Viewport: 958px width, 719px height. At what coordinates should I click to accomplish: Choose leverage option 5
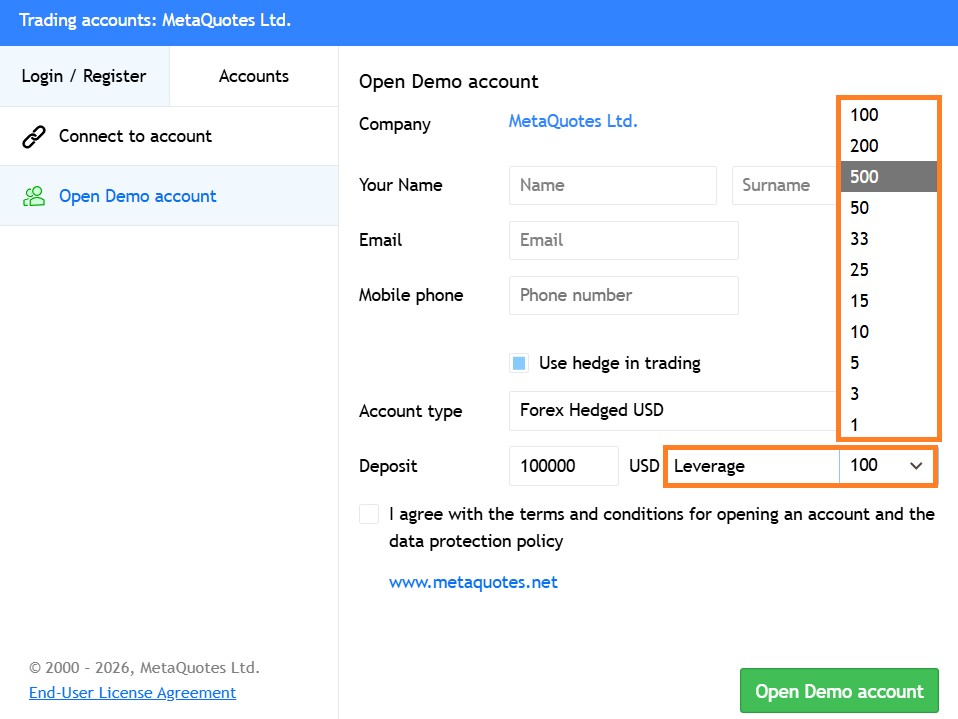click(x=888, y=363)
